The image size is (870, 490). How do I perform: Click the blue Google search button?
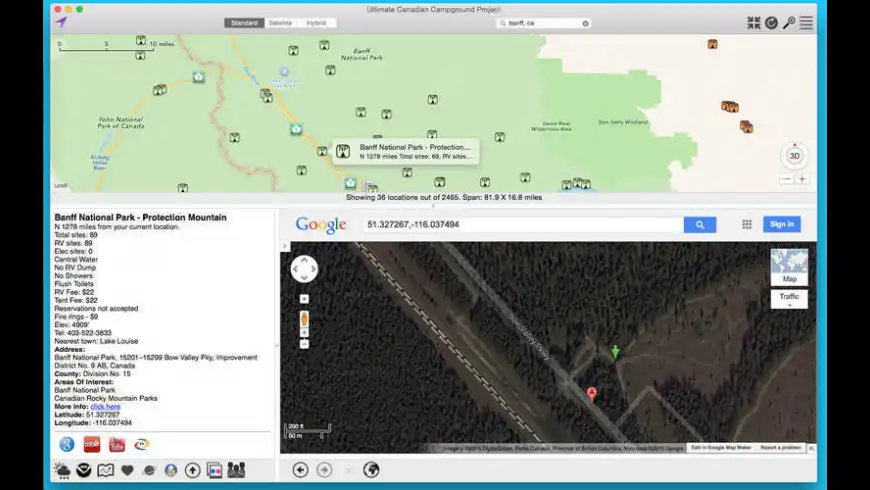tap(700, 225)
